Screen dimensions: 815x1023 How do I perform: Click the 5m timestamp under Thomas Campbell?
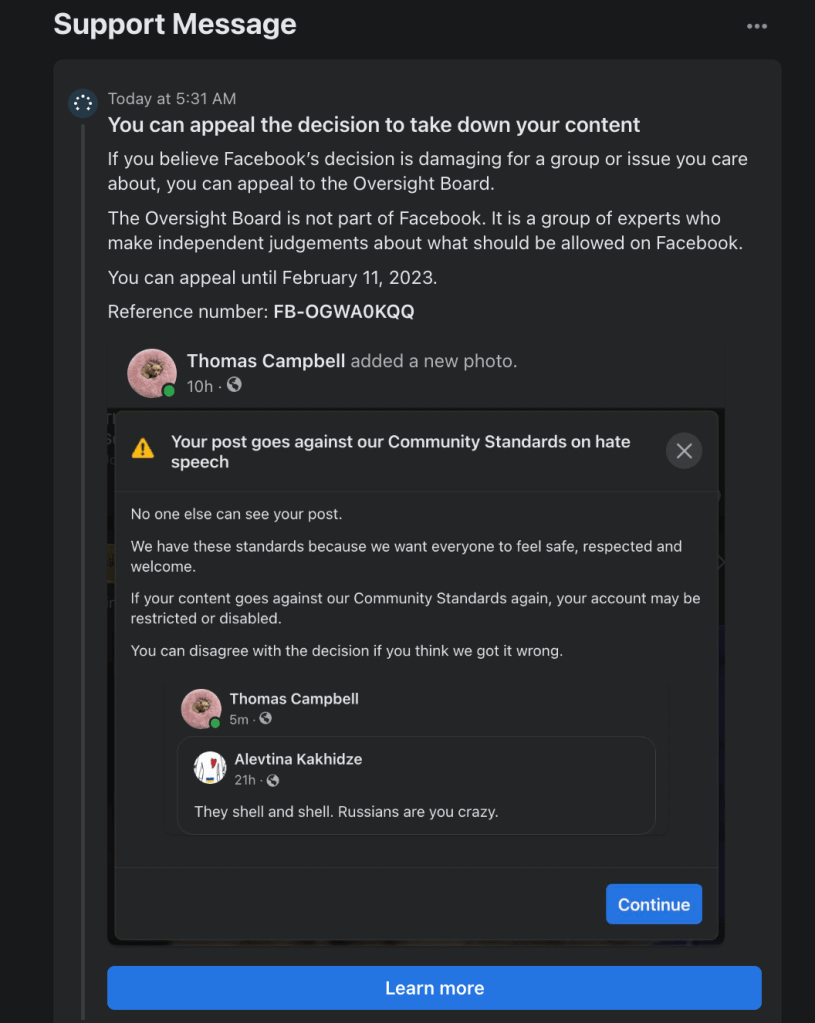(x=240, y=719)
